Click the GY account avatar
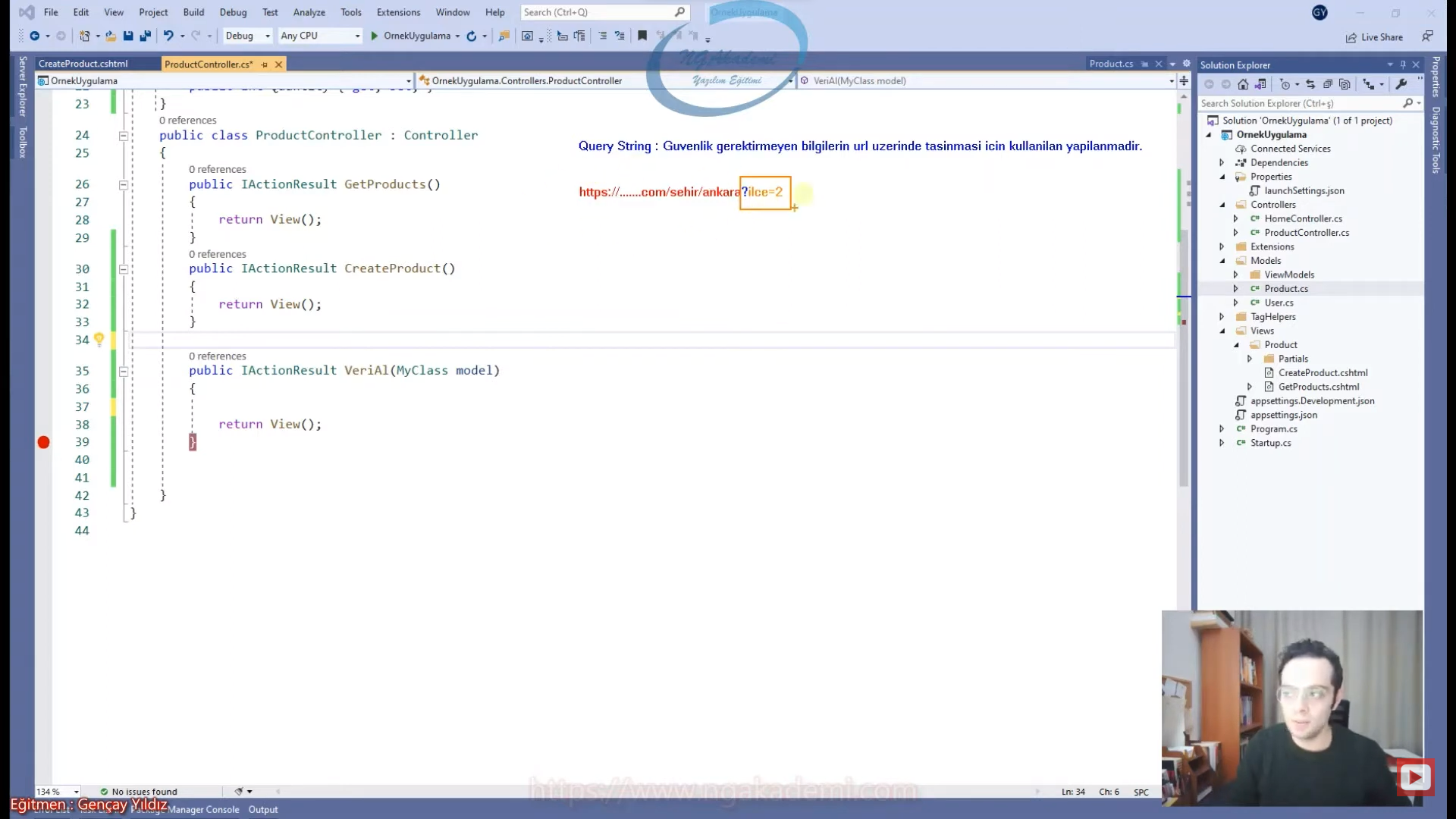This screenshot has height=819, width=1456. point(1319,13)
